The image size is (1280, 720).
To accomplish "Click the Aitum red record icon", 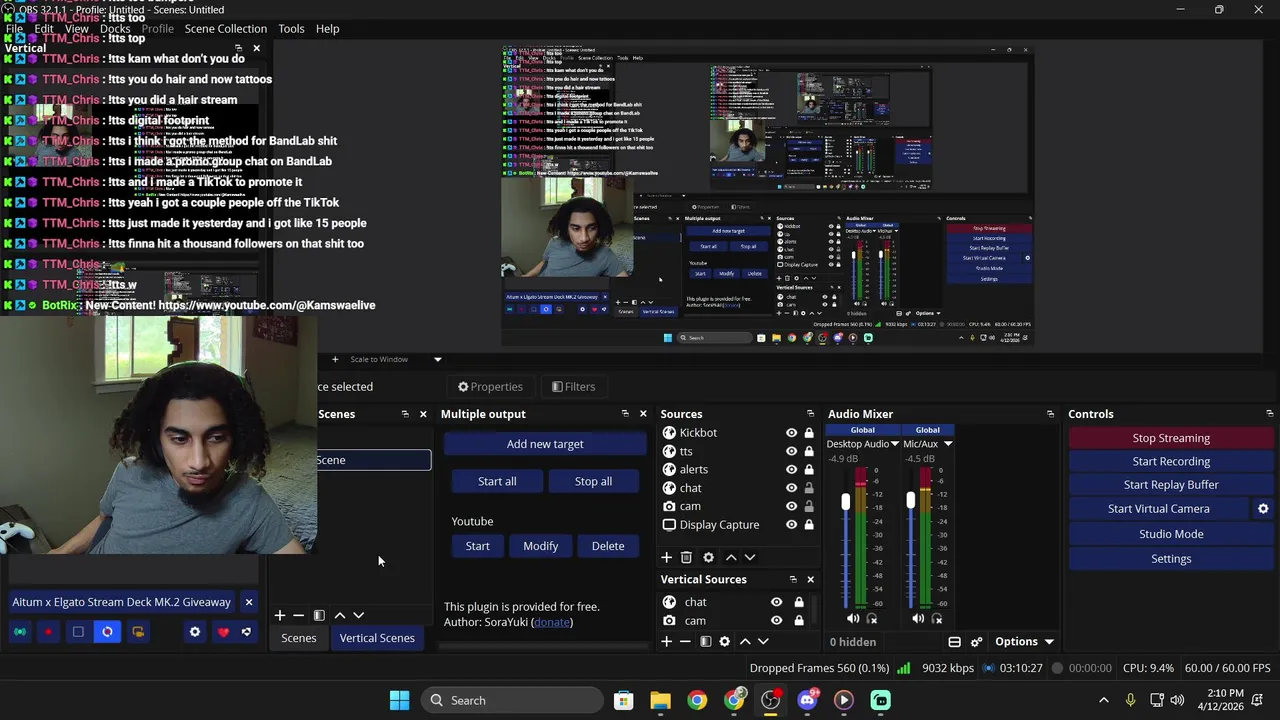I will point(48,632).
